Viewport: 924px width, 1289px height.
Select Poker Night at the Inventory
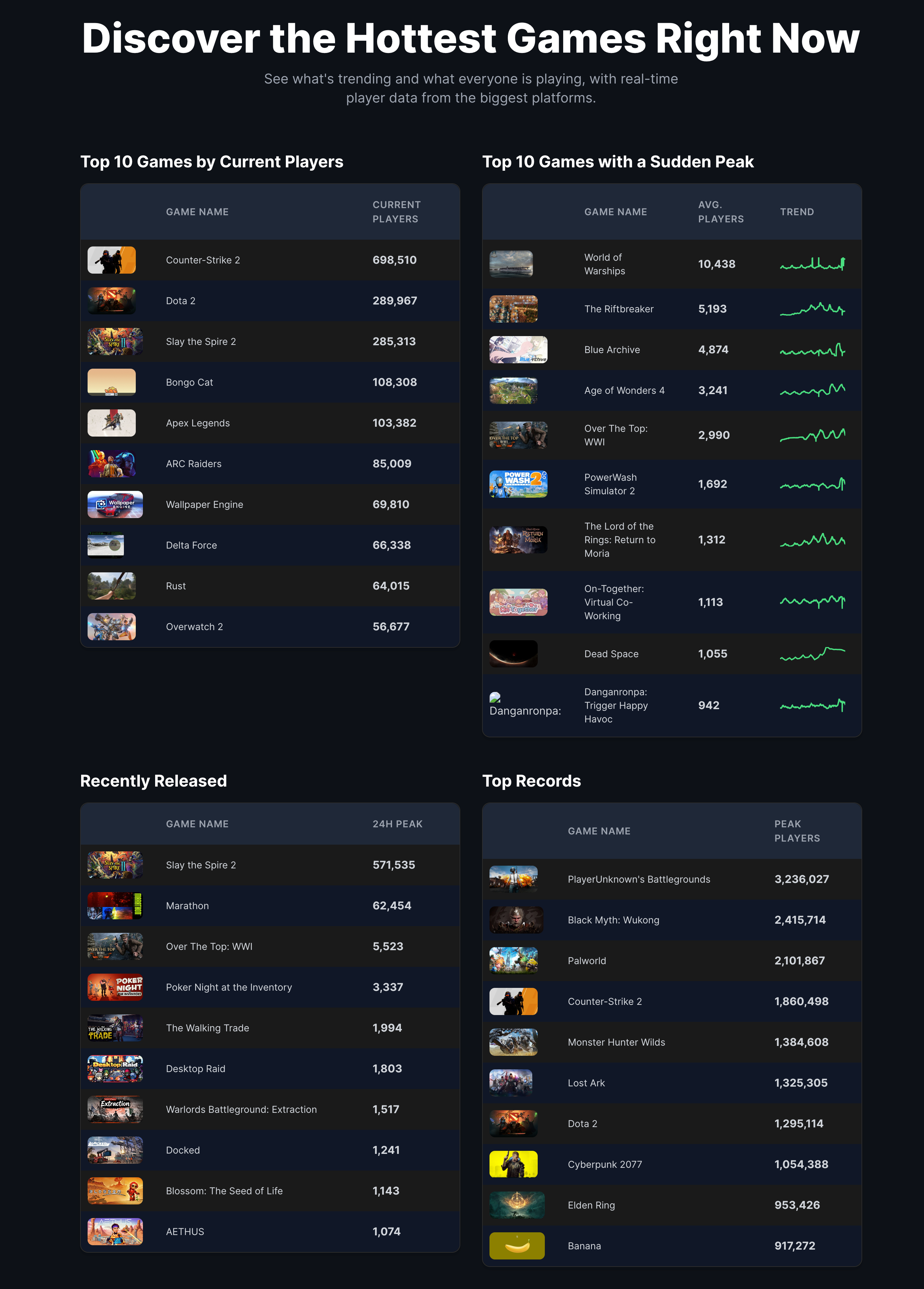[228, 987]
